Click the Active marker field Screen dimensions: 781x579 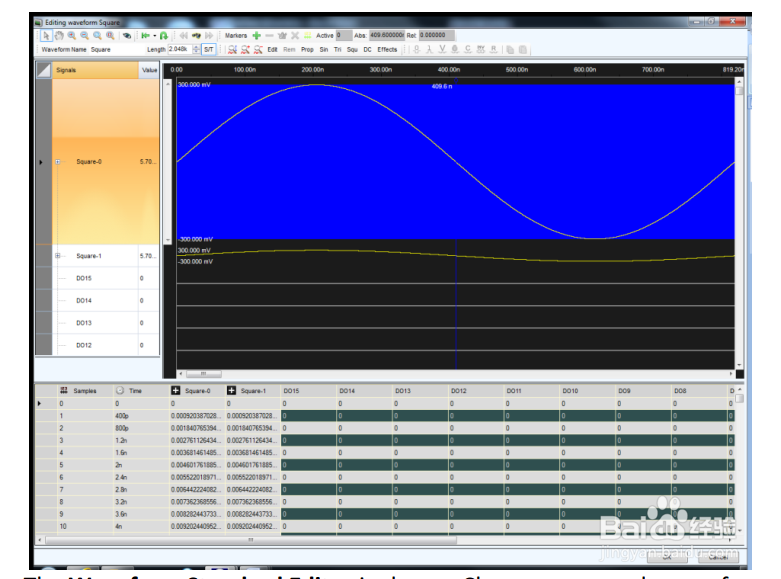click(x=343, y=35)
